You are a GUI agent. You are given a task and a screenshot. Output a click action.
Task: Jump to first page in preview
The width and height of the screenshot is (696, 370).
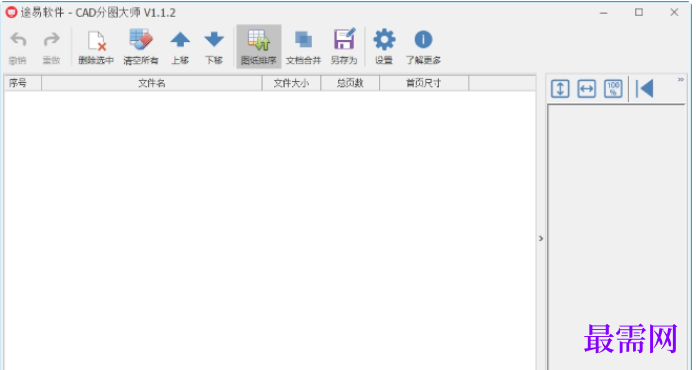pos(645,89)
